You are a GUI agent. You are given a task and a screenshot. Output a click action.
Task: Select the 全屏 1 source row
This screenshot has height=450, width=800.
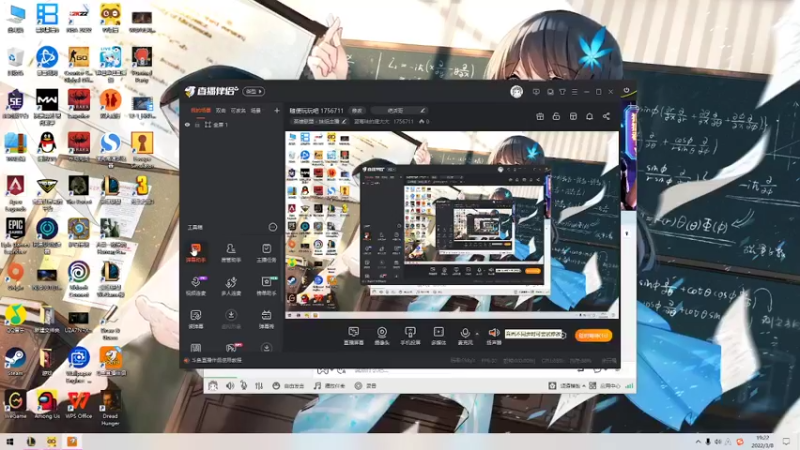[232, 124]
